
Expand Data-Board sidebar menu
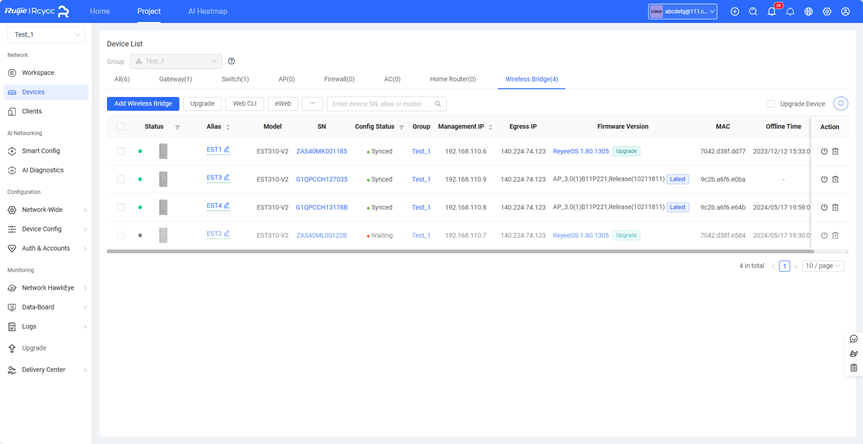tap(46, 307)
